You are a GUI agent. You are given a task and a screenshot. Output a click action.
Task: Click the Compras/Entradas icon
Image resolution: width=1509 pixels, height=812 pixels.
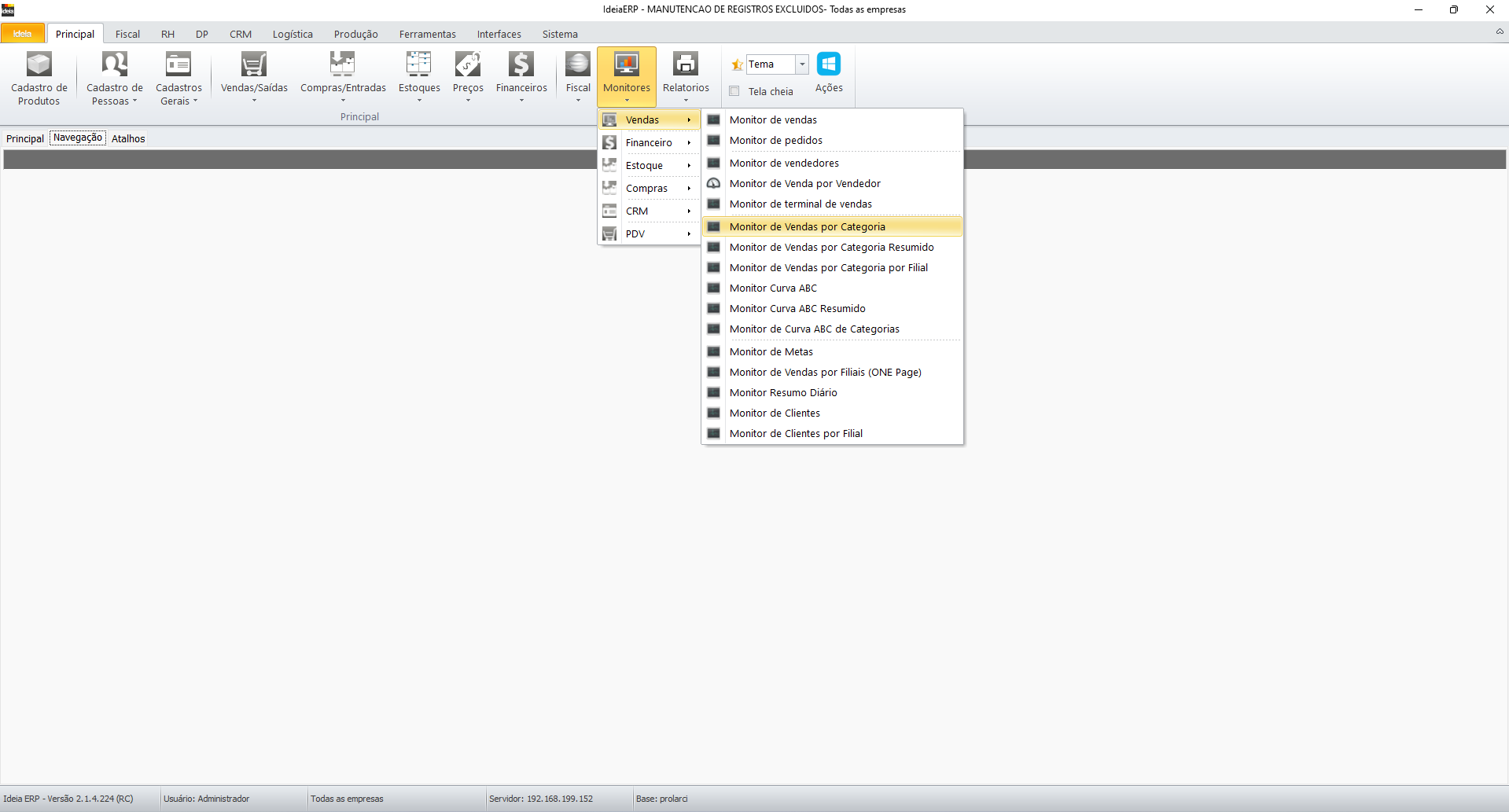coord(342,64)
